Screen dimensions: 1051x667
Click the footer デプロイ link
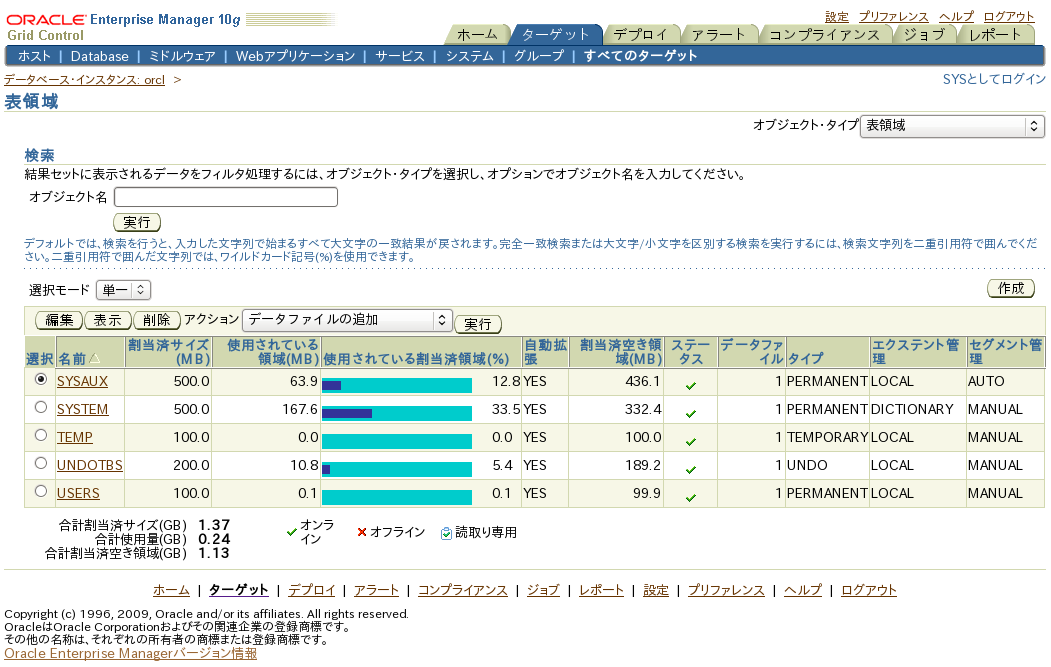point(311,590)
